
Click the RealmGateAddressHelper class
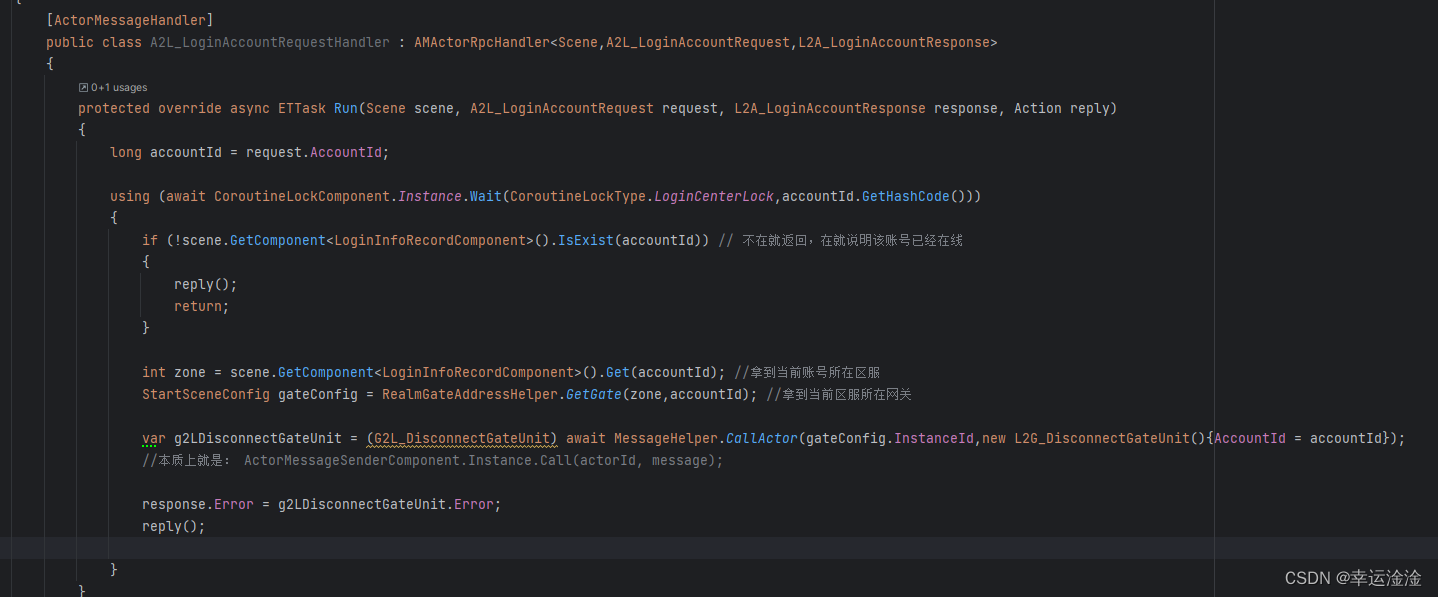(470, 394)
